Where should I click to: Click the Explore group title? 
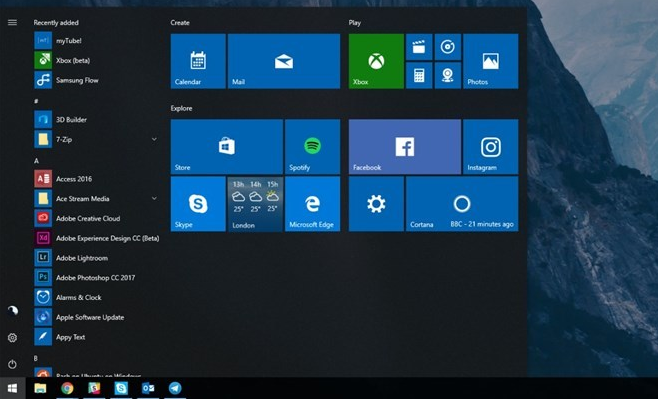click(x=181, y=108)
